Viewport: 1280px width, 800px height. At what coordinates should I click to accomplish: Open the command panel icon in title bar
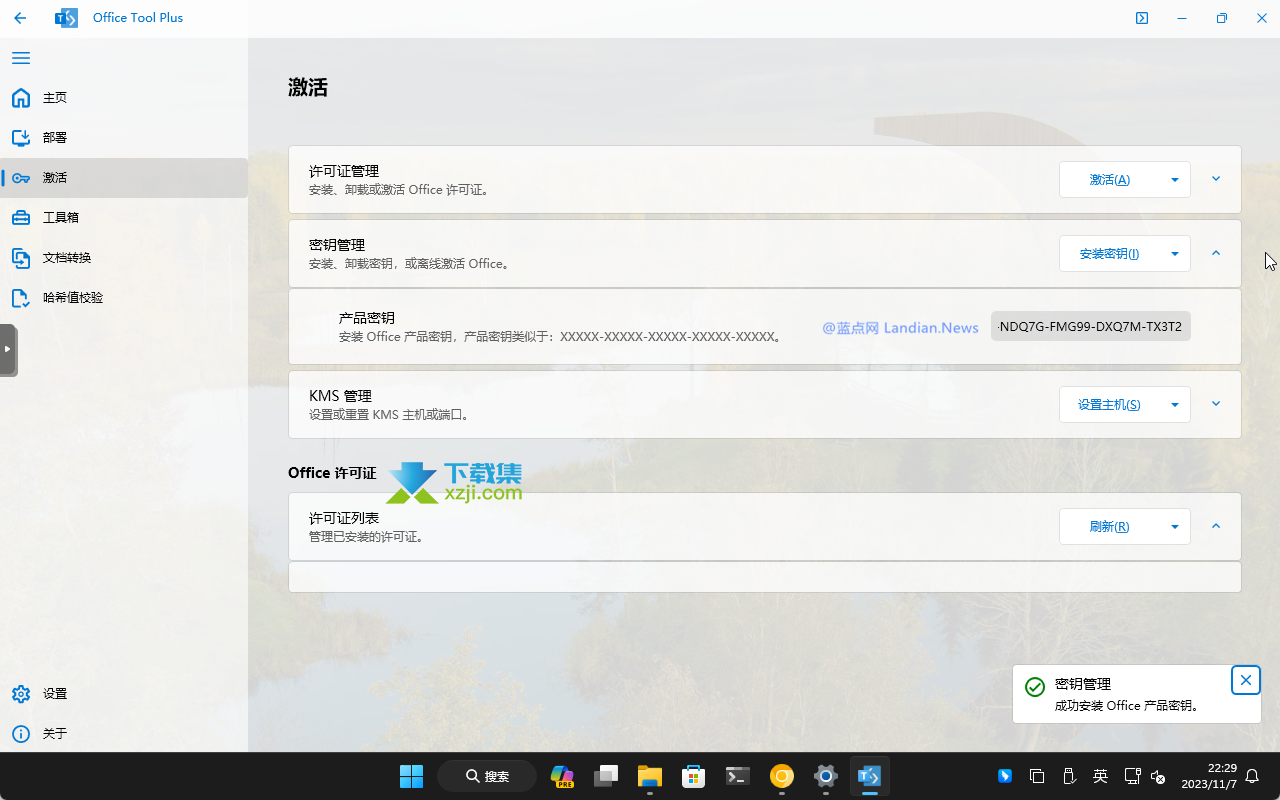coord(1142,18)
